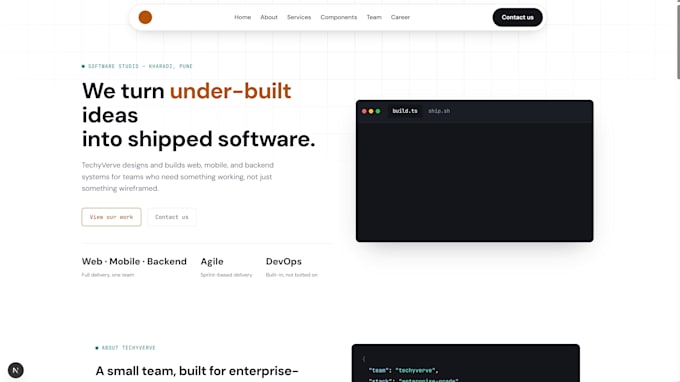Open the About nav link
Image resolution: width=680 pixels, height=382 pixels.
tap(269, 17)
